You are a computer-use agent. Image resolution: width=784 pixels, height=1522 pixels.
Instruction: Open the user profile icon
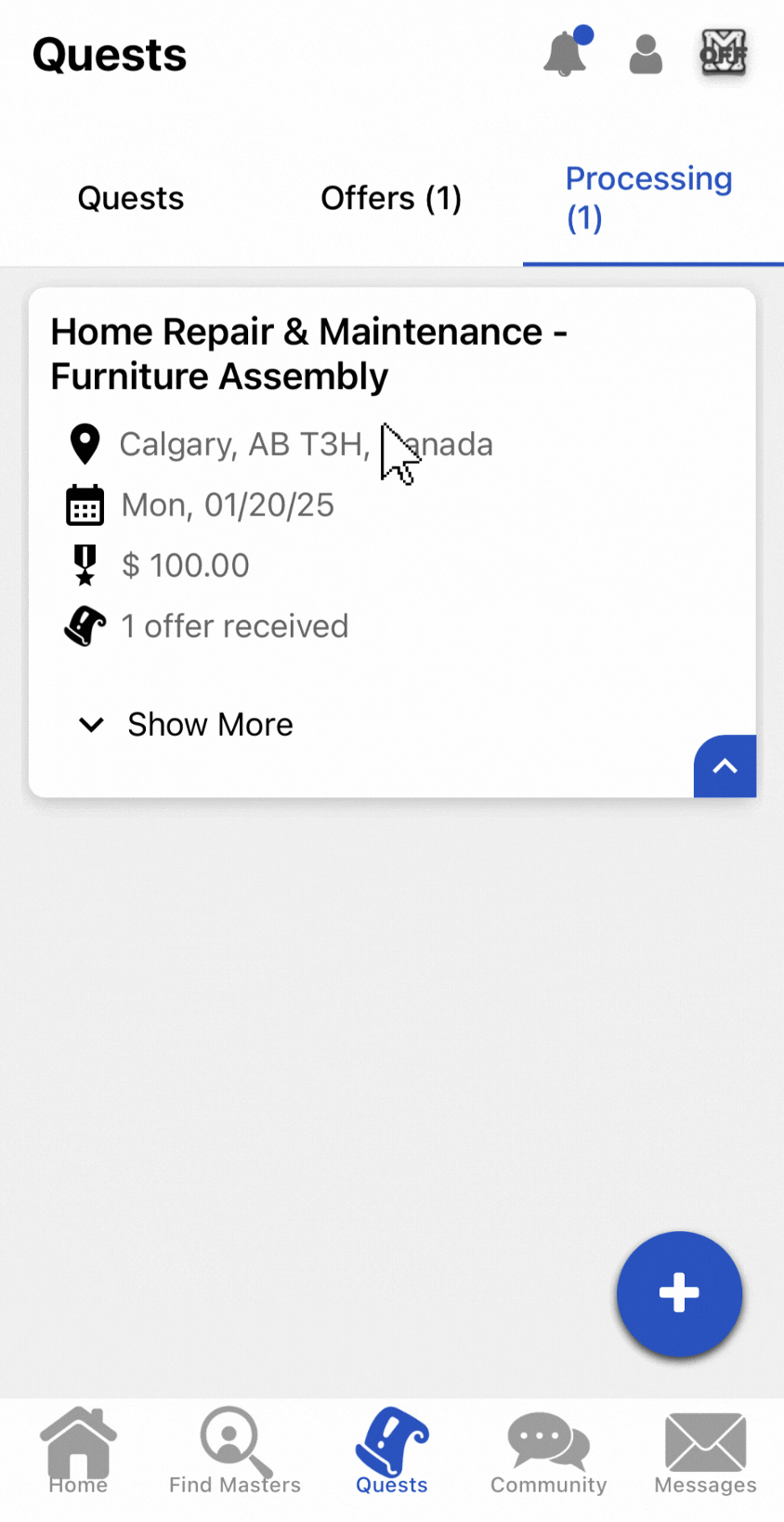646,55
